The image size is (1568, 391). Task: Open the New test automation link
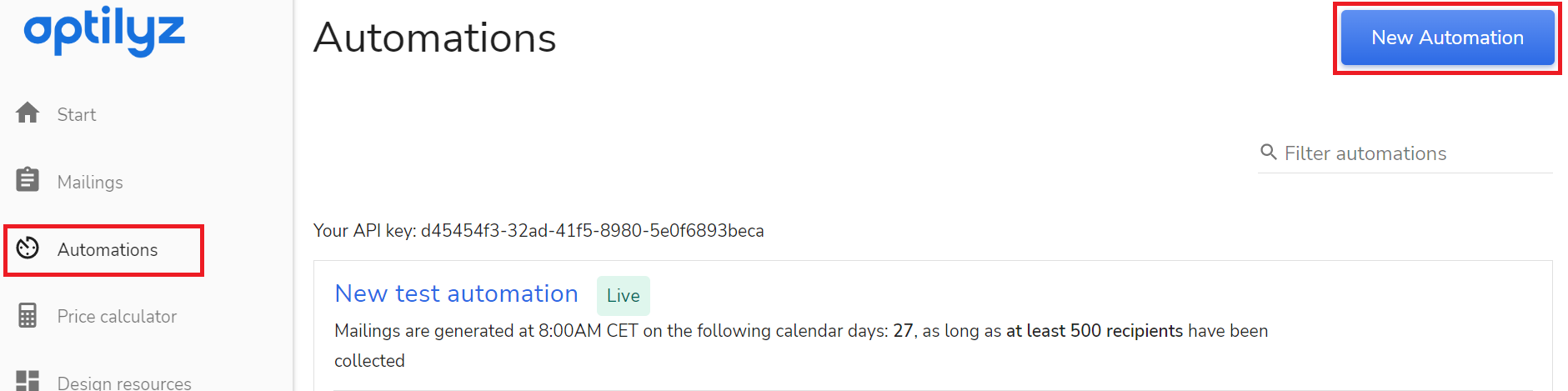point(456,293)
